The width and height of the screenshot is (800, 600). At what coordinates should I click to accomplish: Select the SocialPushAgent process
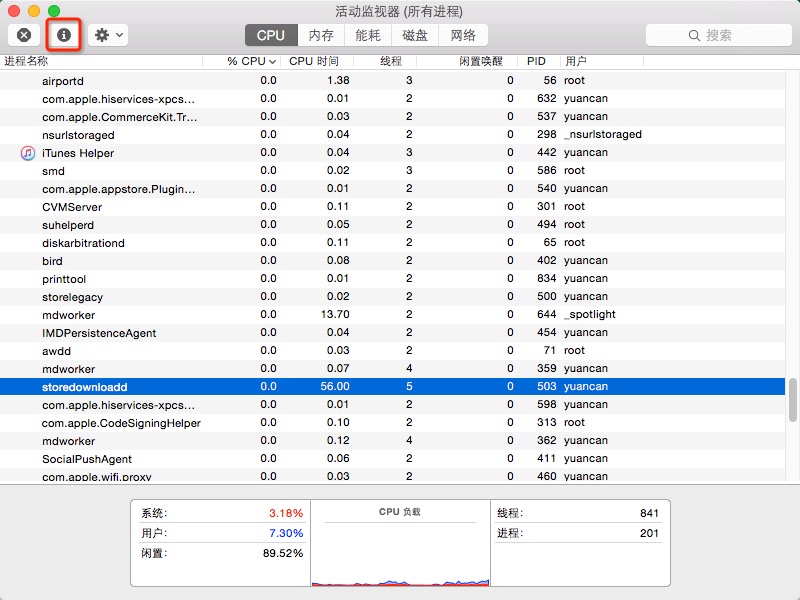click(x=392, y=459)
